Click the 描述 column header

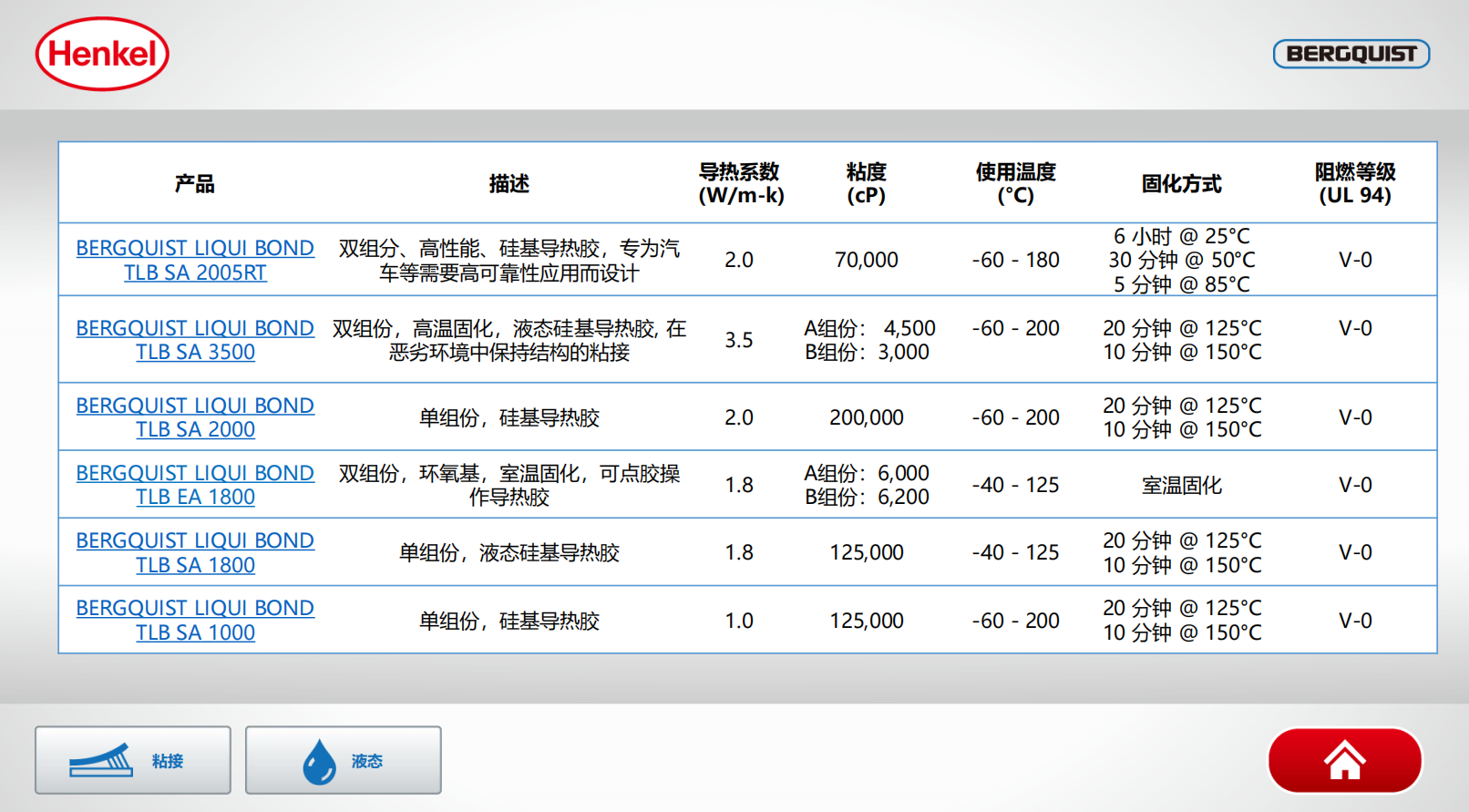point(508,184)
